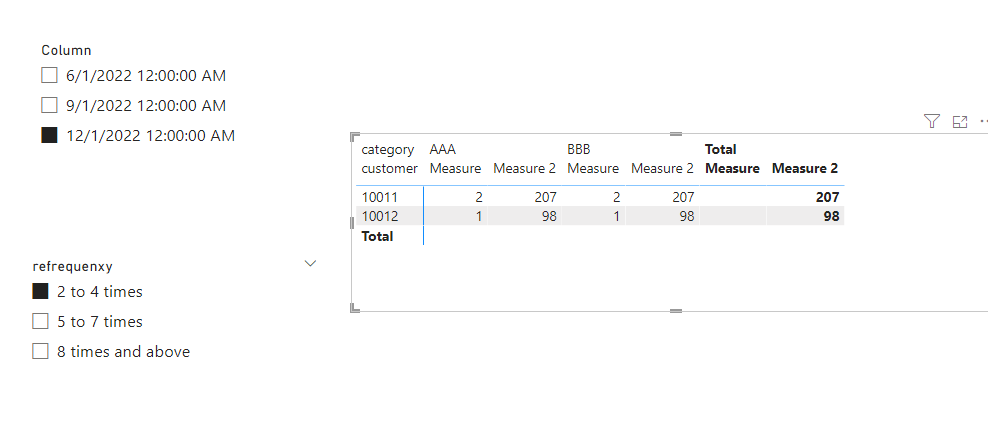Click the BBB column group header

(578, 150)
